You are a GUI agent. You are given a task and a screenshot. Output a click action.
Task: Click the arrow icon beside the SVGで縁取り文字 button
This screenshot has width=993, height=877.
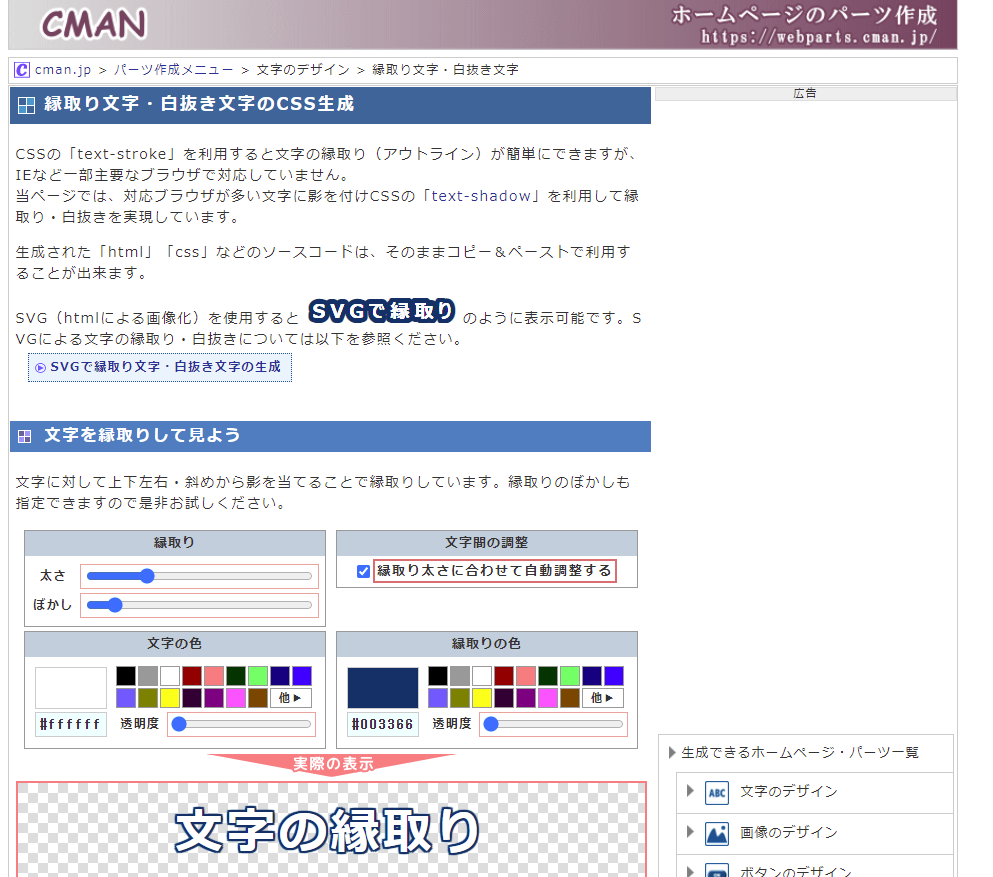(x=41, y=368)
